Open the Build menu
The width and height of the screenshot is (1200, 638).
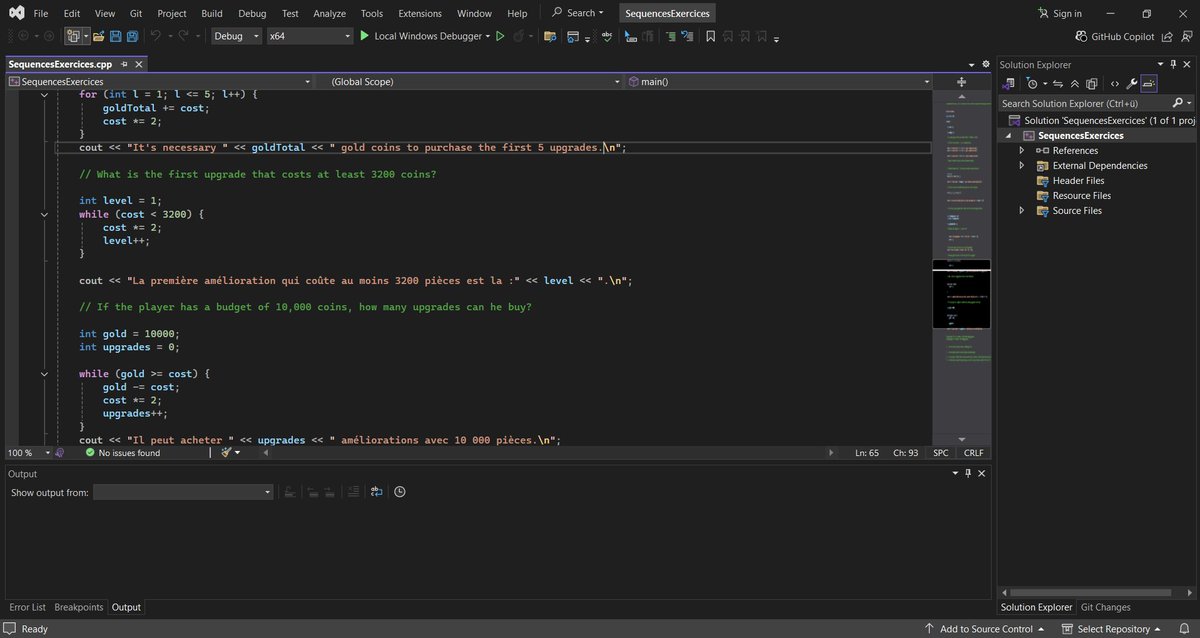coord(211,14)
